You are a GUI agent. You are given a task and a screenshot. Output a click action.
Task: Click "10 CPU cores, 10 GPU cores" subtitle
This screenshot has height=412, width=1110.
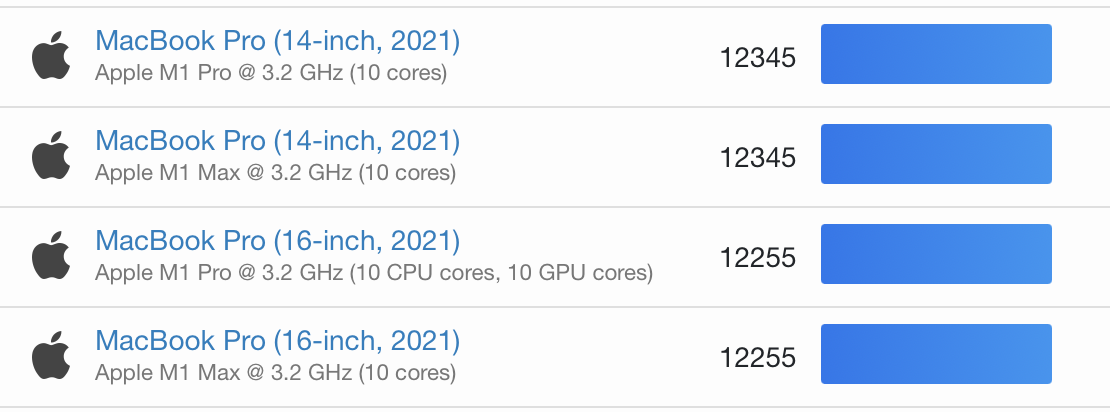(x=374, y=273)
